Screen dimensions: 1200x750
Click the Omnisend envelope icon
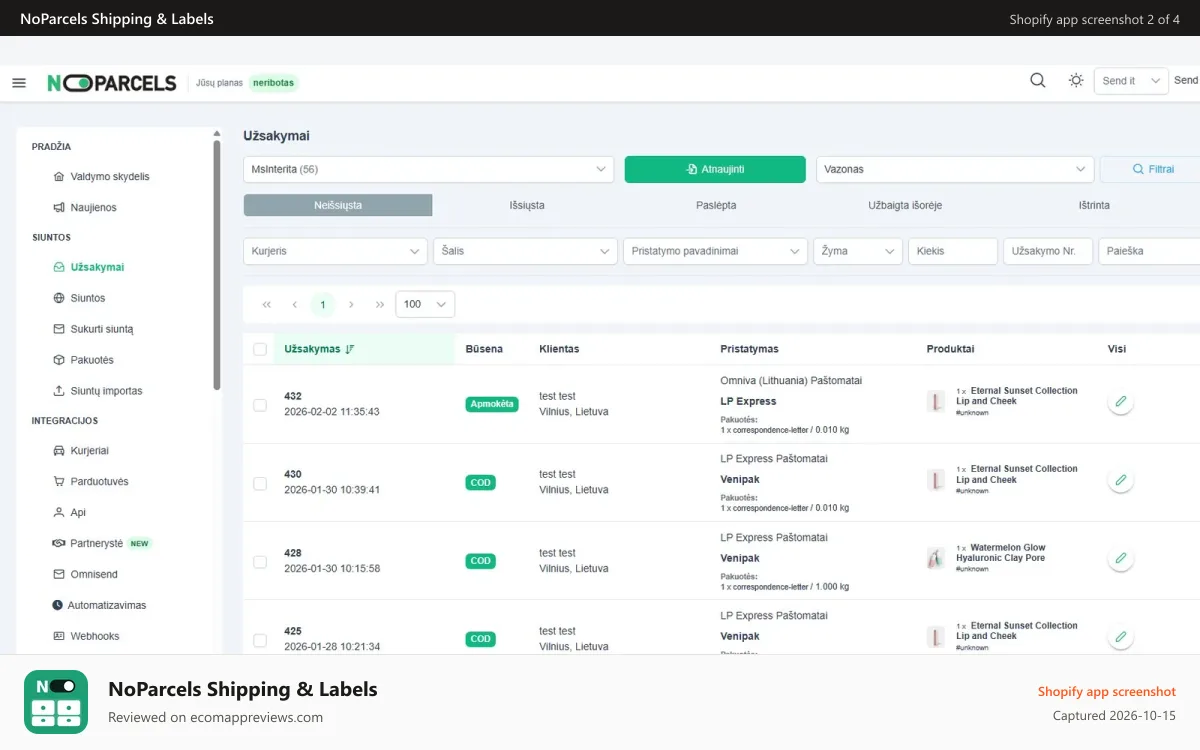coord(58,575)
